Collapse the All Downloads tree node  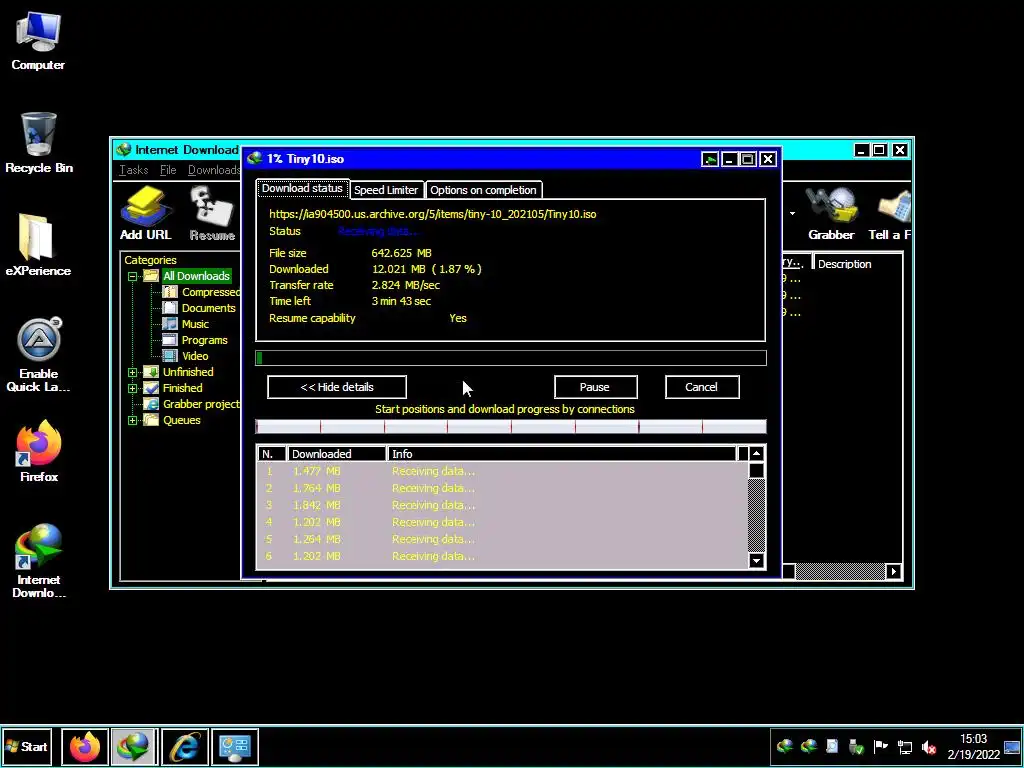(133, 276)
